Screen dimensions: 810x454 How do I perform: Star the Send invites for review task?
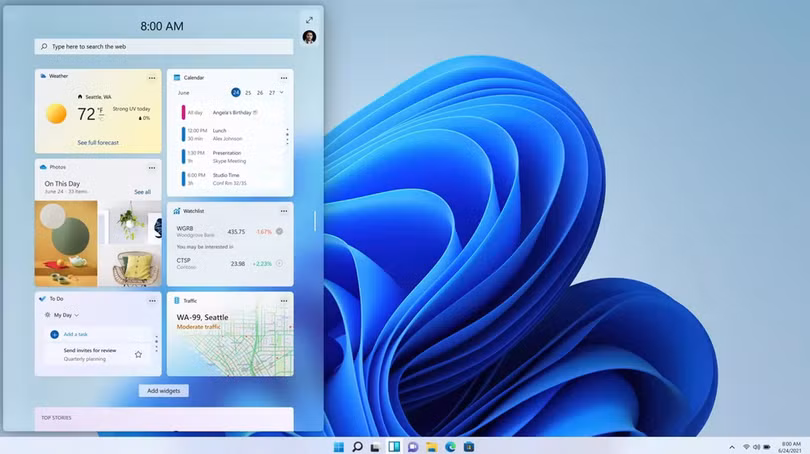pyautogui.click(x=138, y=354)
